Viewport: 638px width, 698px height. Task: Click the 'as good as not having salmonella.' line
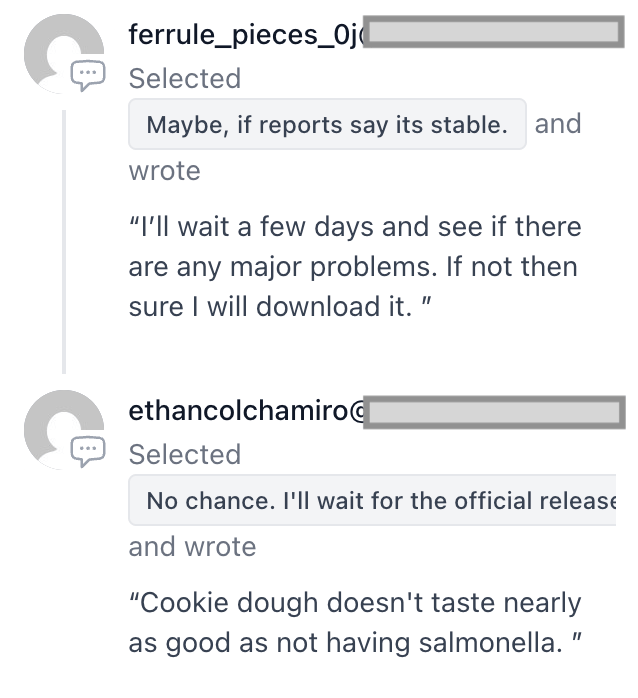click(x=355, y=643)
